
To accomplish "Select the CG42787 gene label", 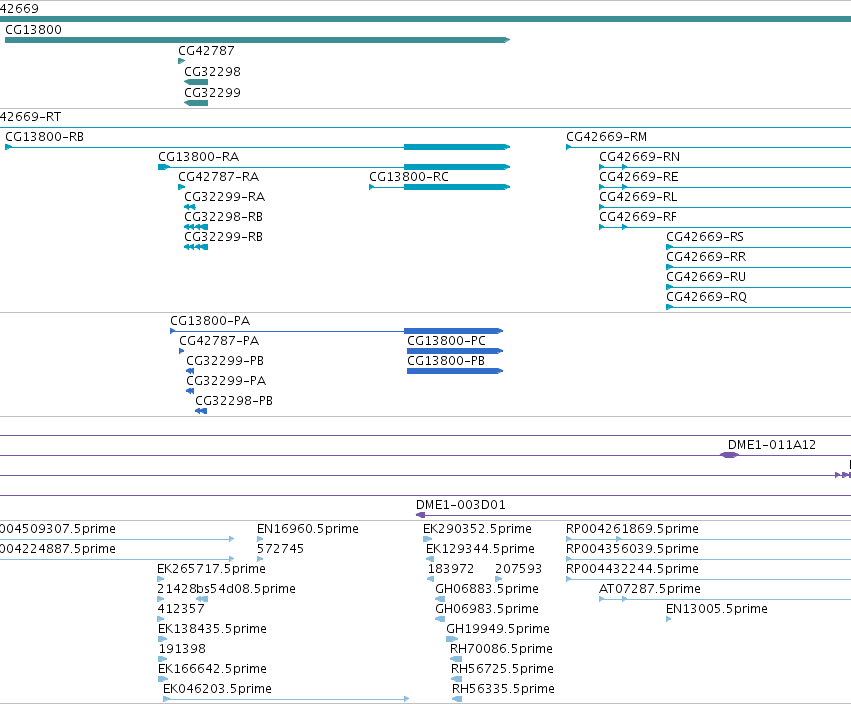I will (x=206, y=51).
